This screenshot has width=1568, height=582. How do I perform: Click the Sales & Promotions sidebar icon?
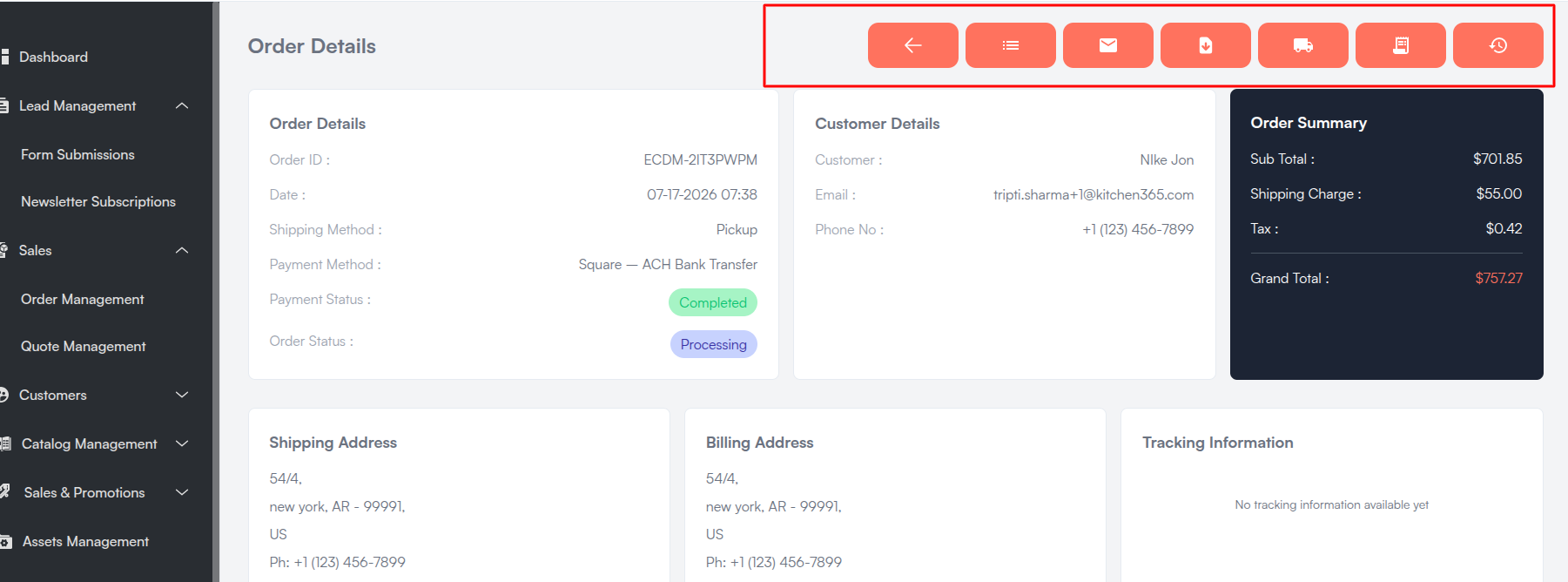tap(4, 491)
